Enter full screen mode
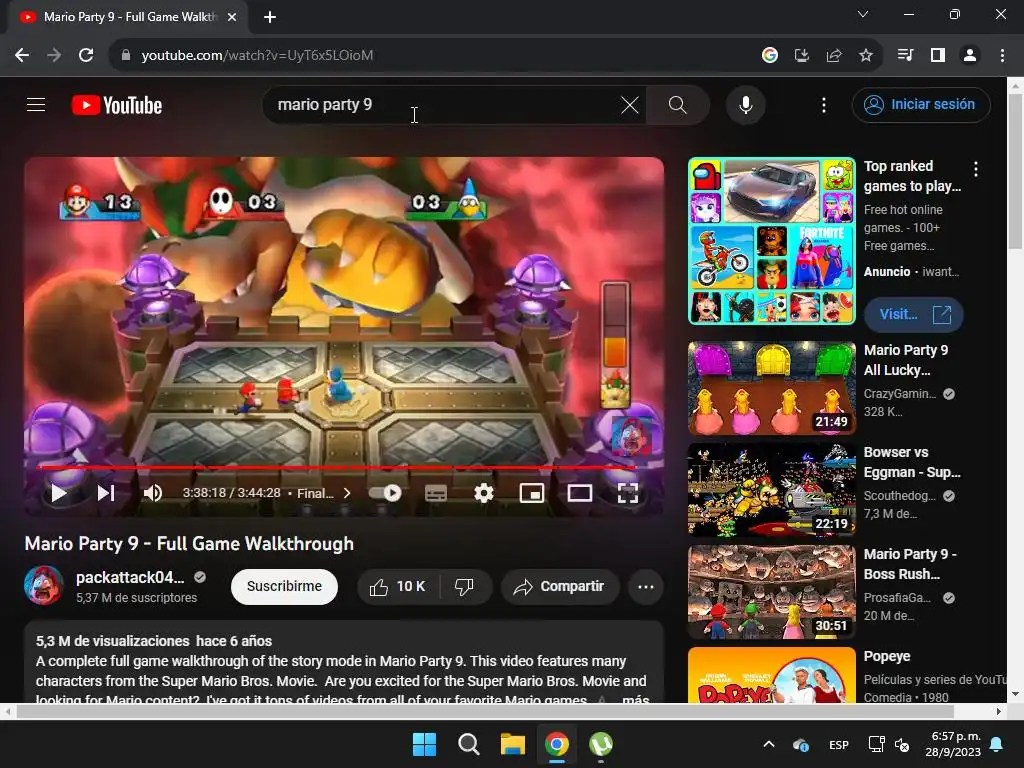1024x768 pixels. pyautogui.click(x=628, y=493)
